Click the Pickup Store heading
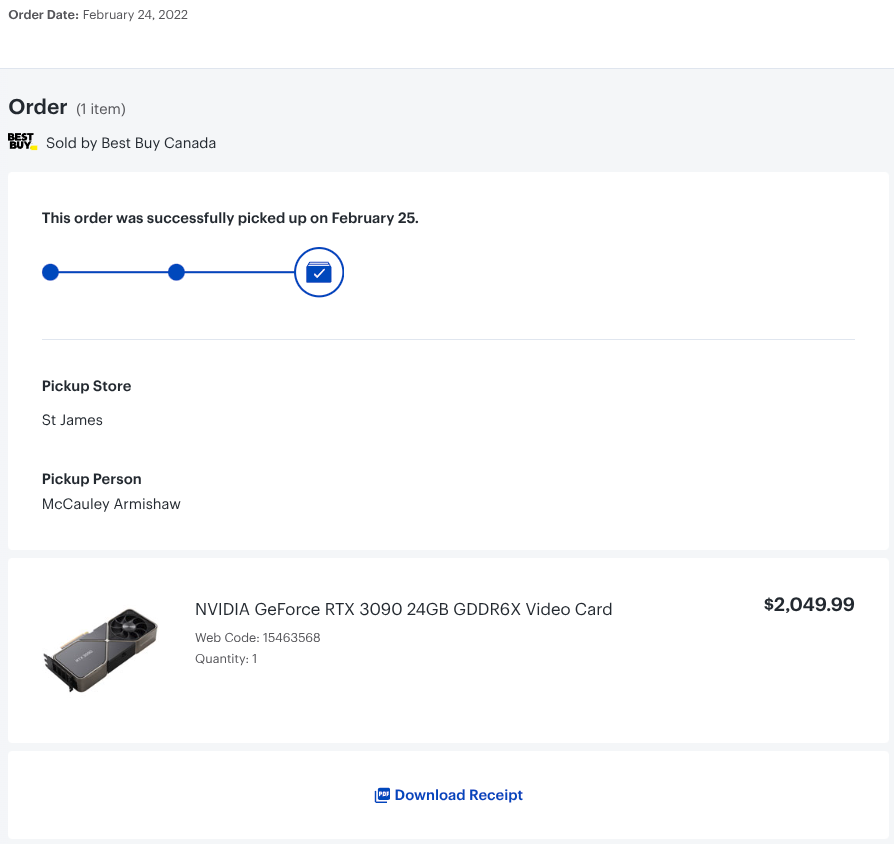This screenshot has height=844, width=894. tap(86, 386)
